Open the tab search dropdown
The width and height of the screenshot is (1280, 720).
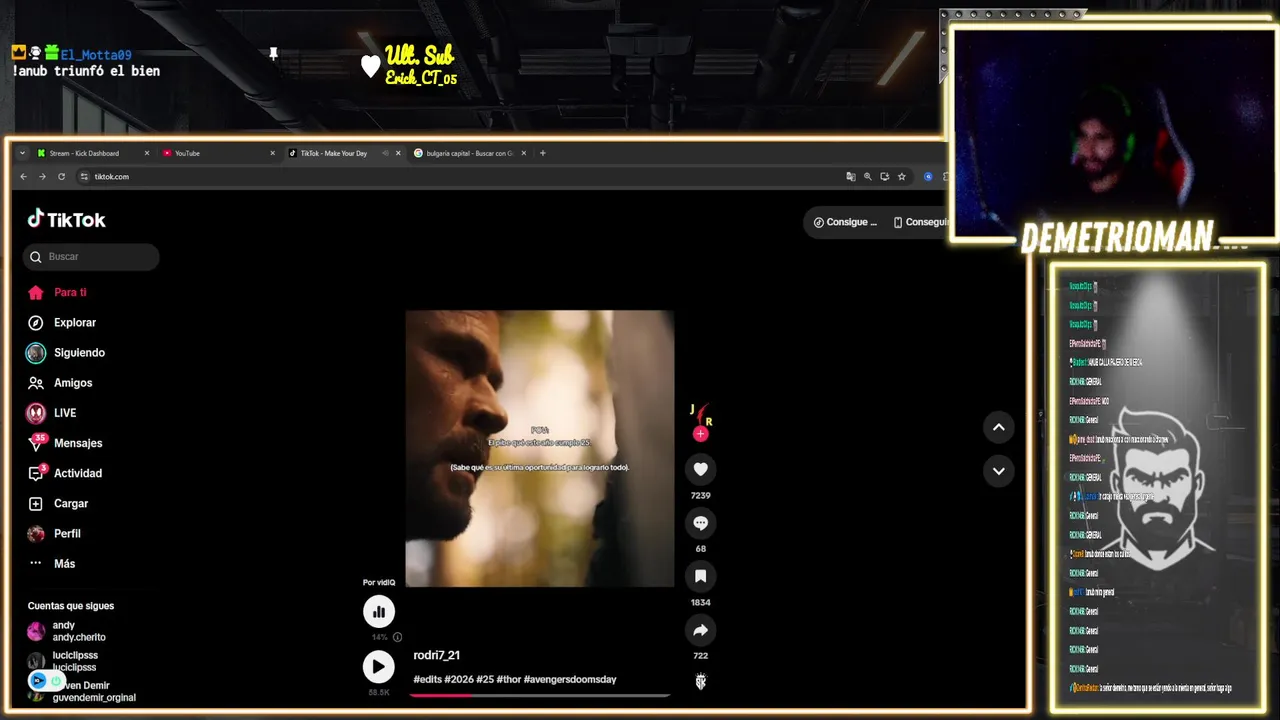click(22, 153)
